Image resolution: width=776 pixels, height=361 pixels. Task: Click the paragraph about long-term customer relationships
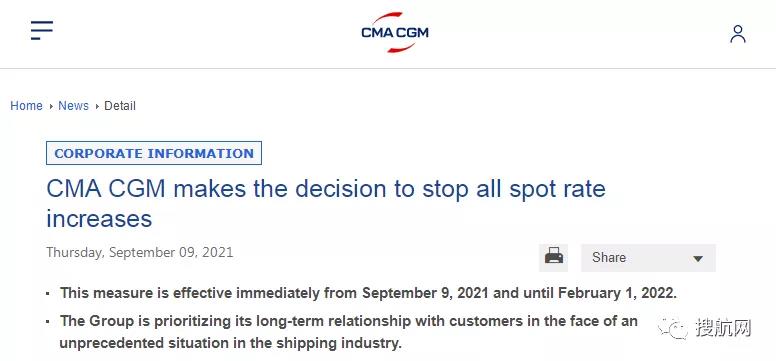tap(349, 332)
